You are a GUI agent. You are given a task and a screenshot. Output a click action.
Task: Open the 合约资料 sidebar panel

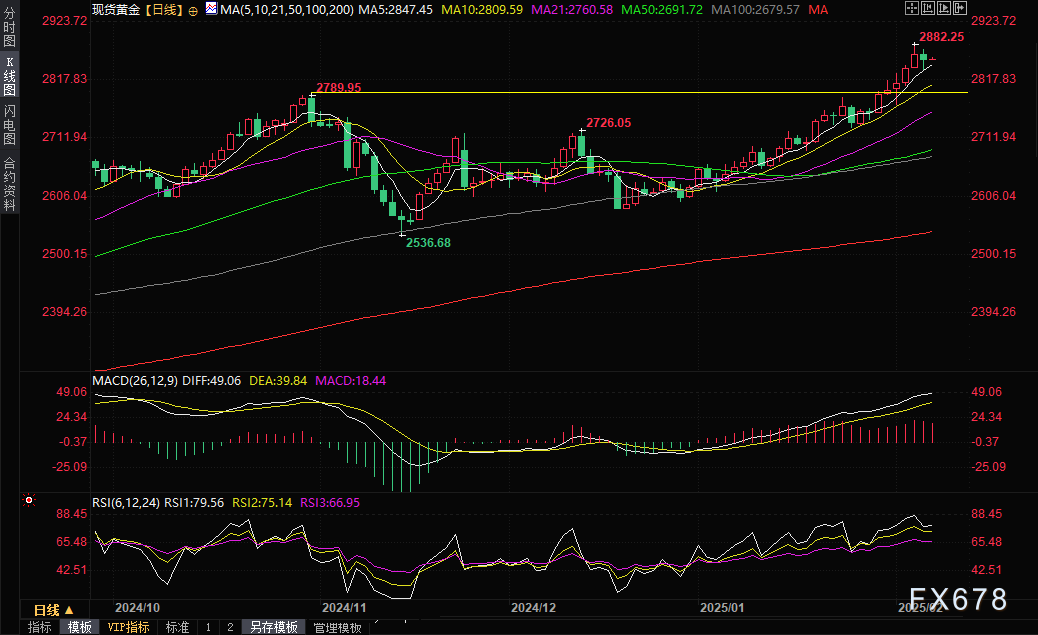tap(10, 184)
